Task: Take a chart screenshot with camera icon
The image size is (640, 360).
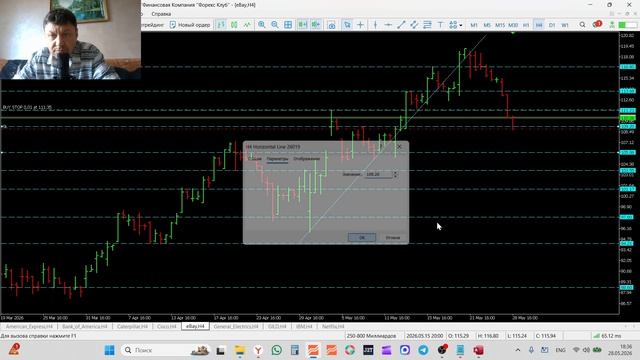Action: 332,25
